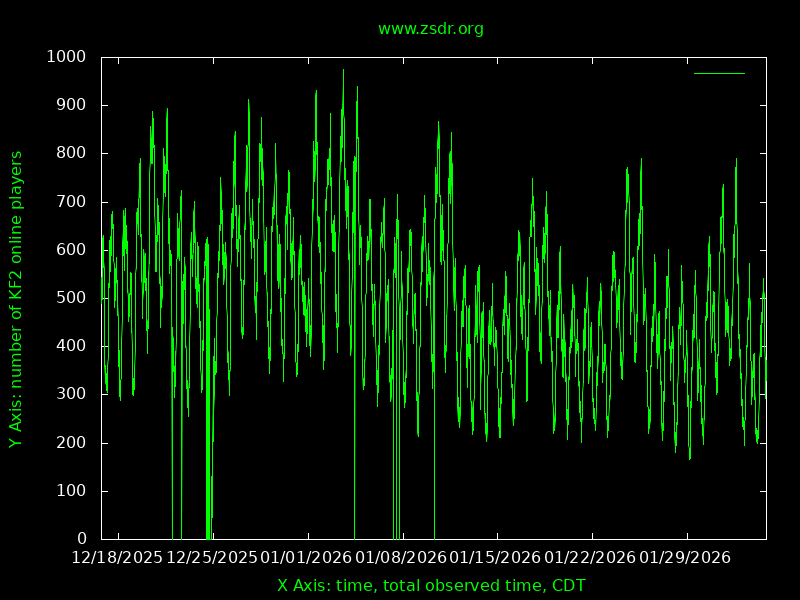Click the 0 value on Y axis

82,539
